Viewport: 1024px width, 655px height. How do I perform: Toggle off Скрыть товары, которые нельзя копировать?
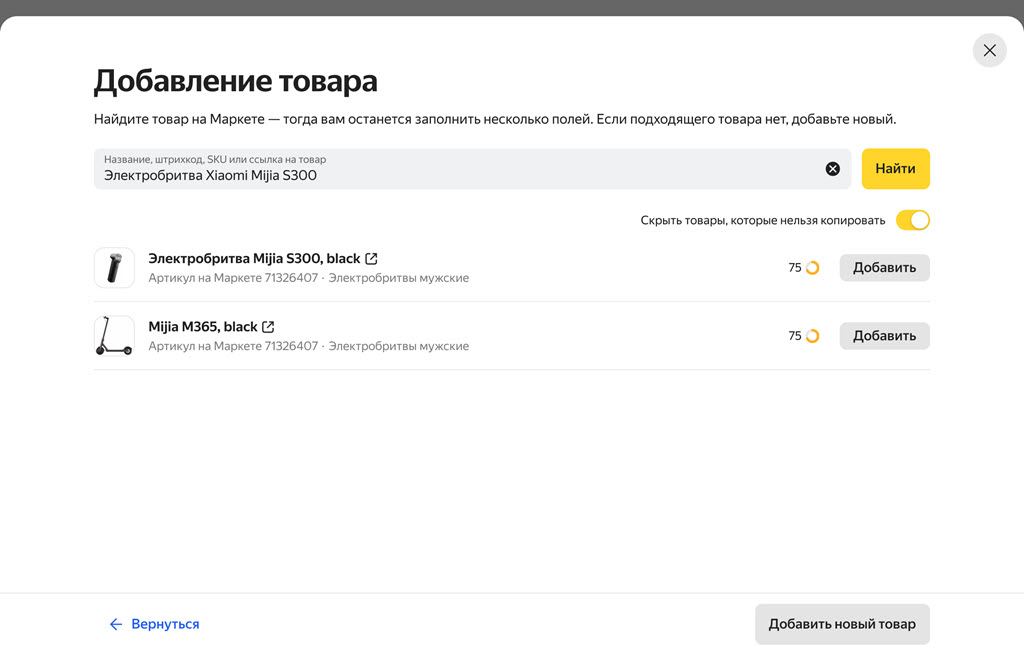pos(912,220)
